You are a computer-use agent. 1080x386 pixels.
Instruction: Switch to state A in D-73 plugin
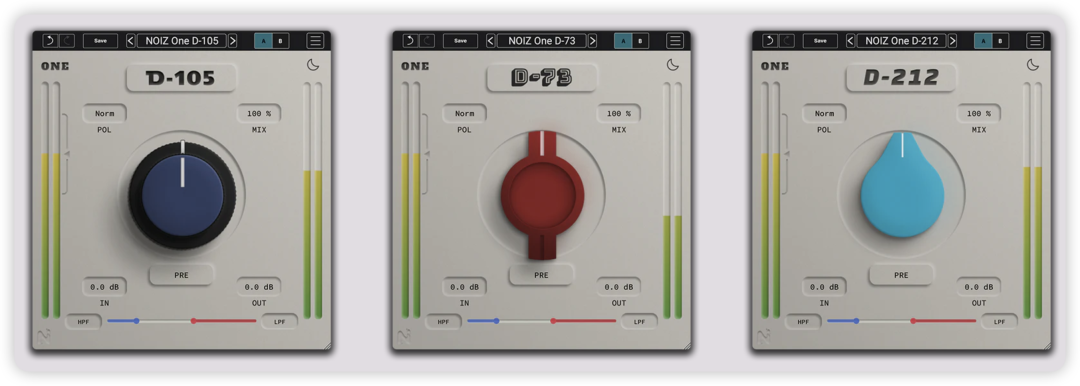[x=623, y=41]
